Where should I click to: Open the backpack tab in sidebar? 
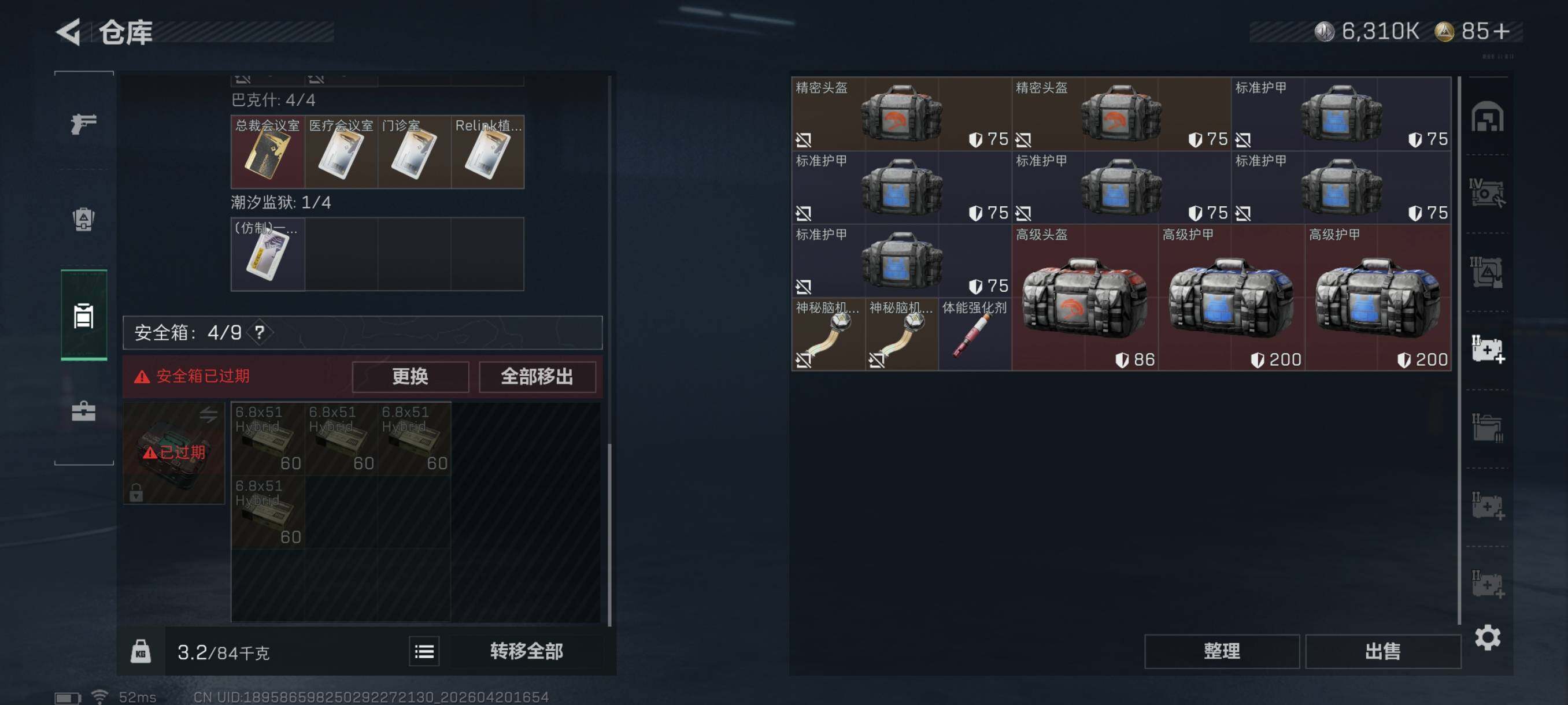coord(83,219)
